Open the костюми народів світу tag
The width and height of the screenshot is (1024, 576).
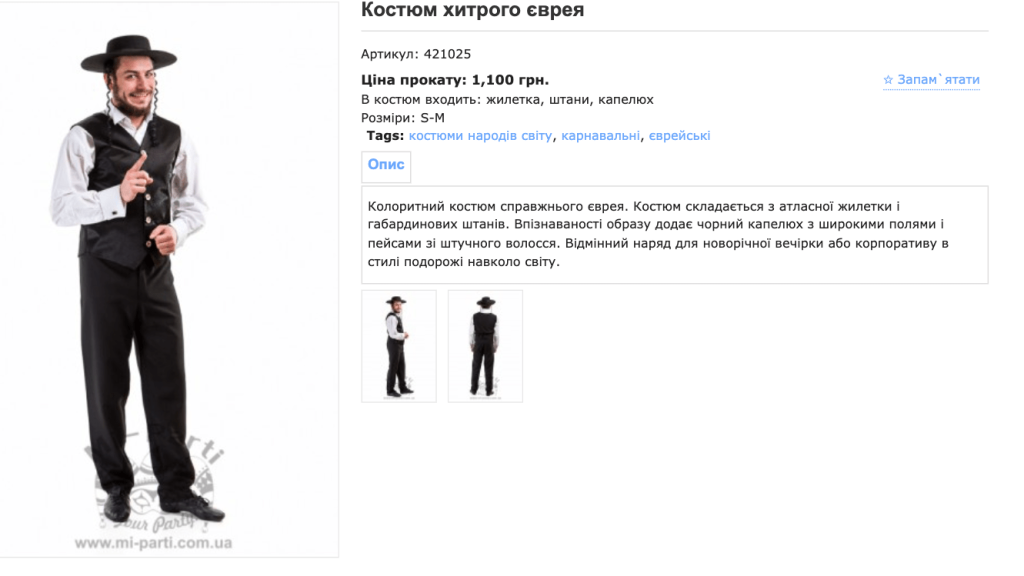(x=480, y=136)
